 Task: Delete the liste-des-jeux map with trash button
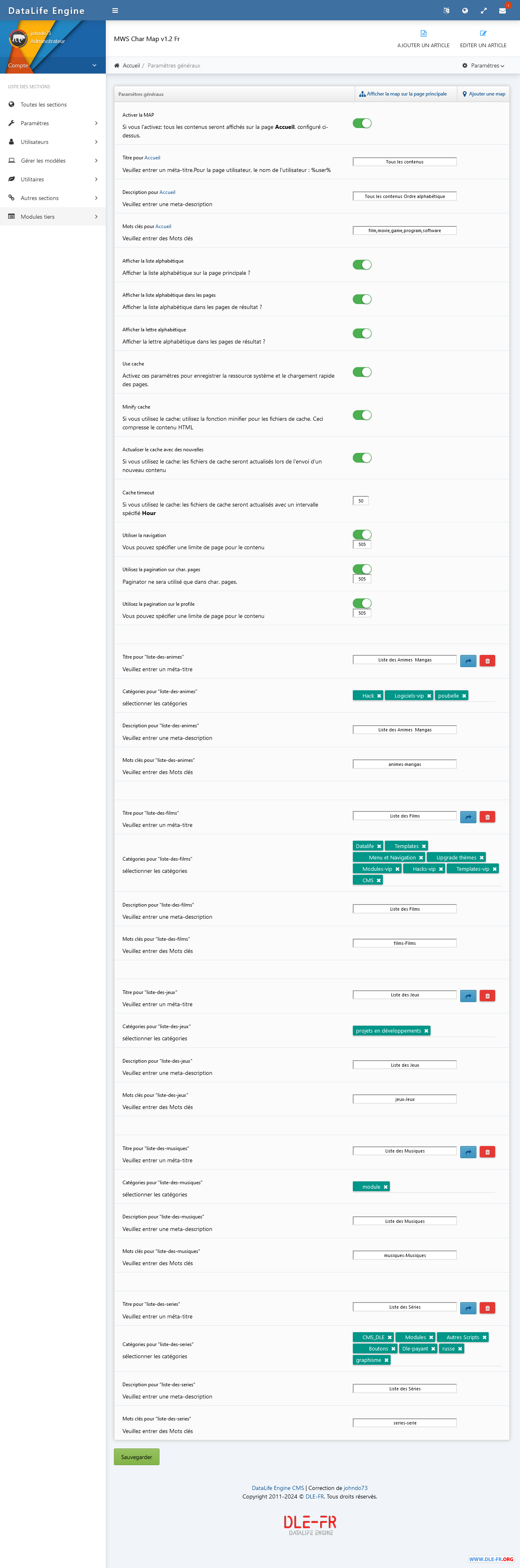(x=487, y=996)
